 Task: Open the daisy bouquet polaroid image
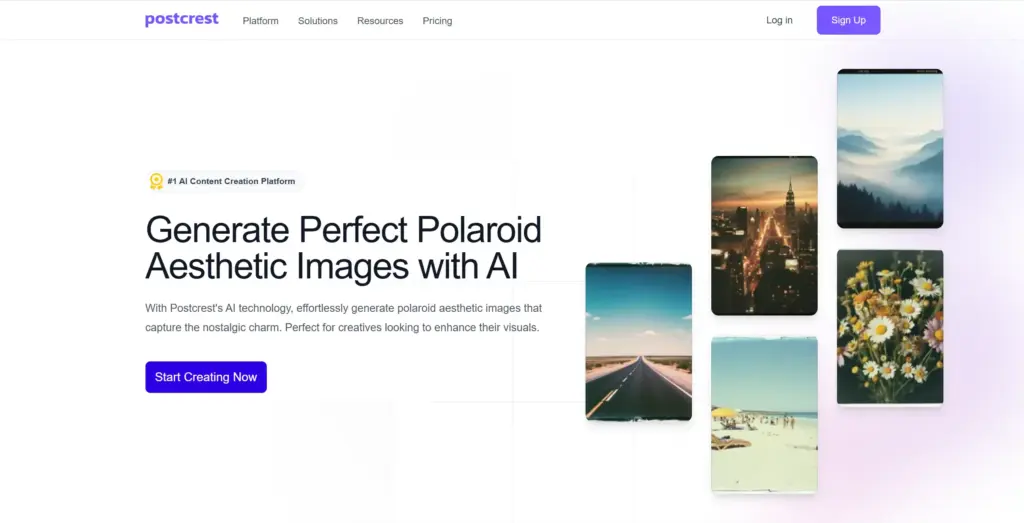(x=890, y=327)
